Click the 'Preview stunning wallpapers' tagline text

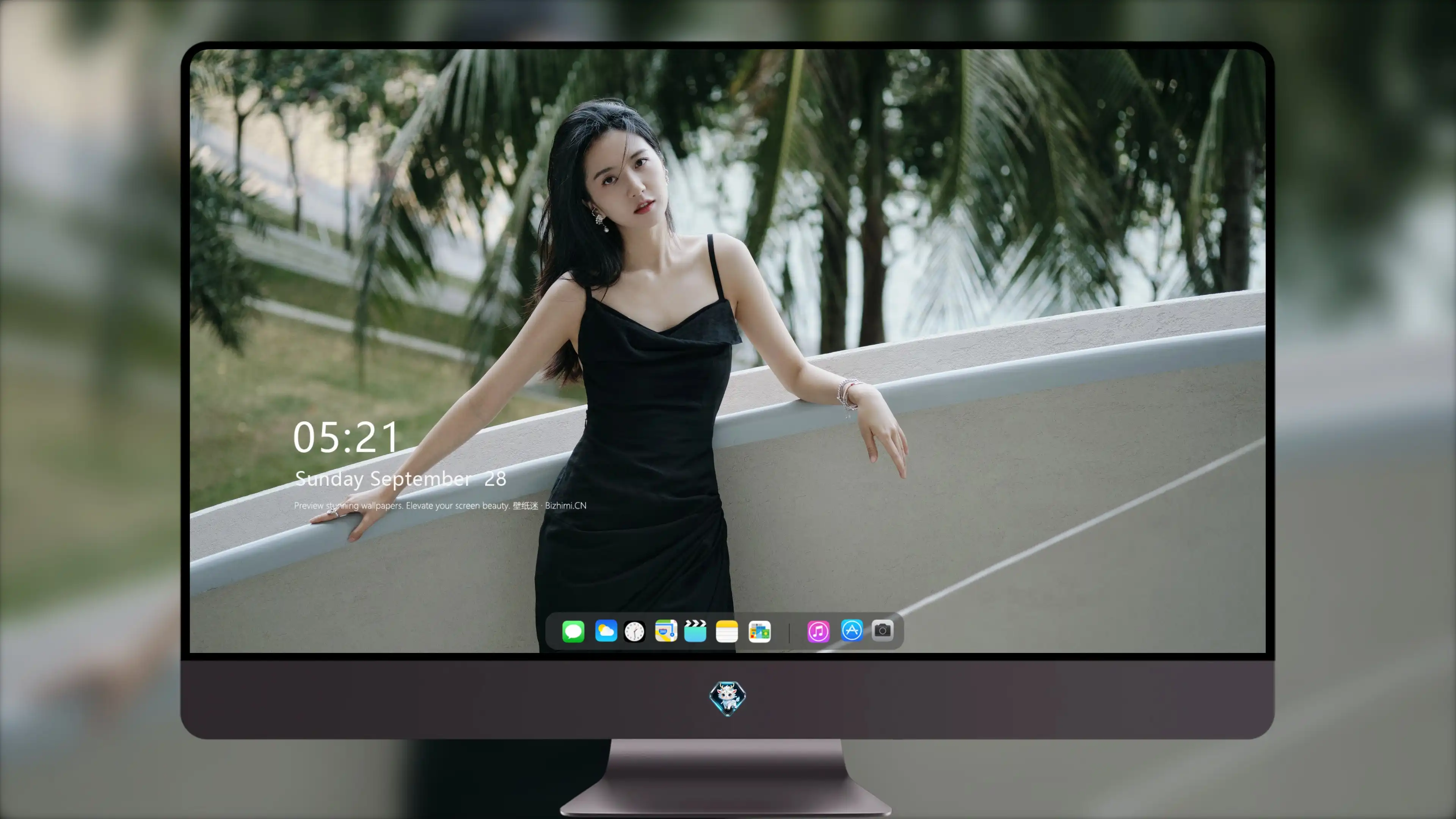click(440, 505)
